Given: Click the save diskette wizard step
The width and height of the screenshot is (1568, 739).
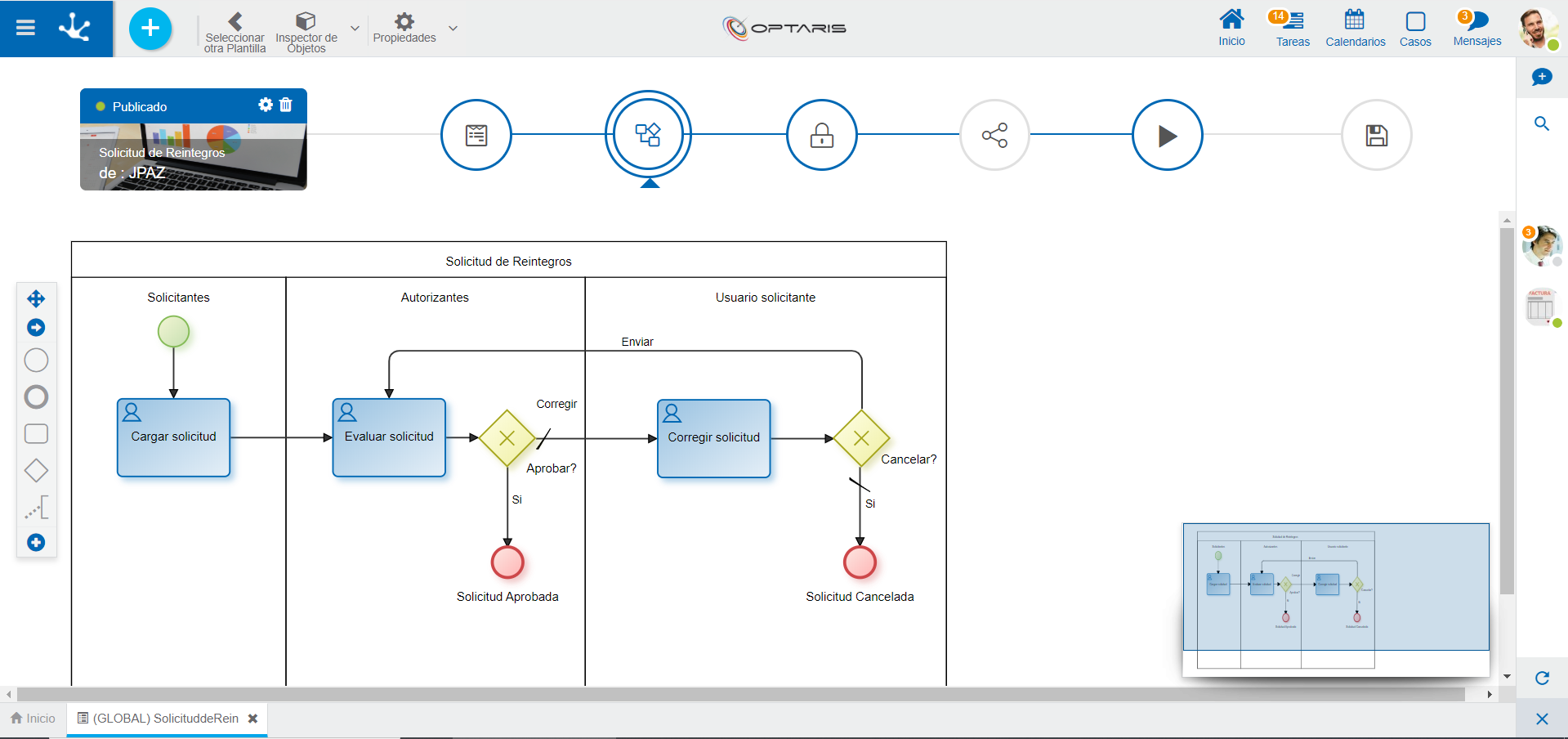Looking at the screenshot, I should 1377,135.
